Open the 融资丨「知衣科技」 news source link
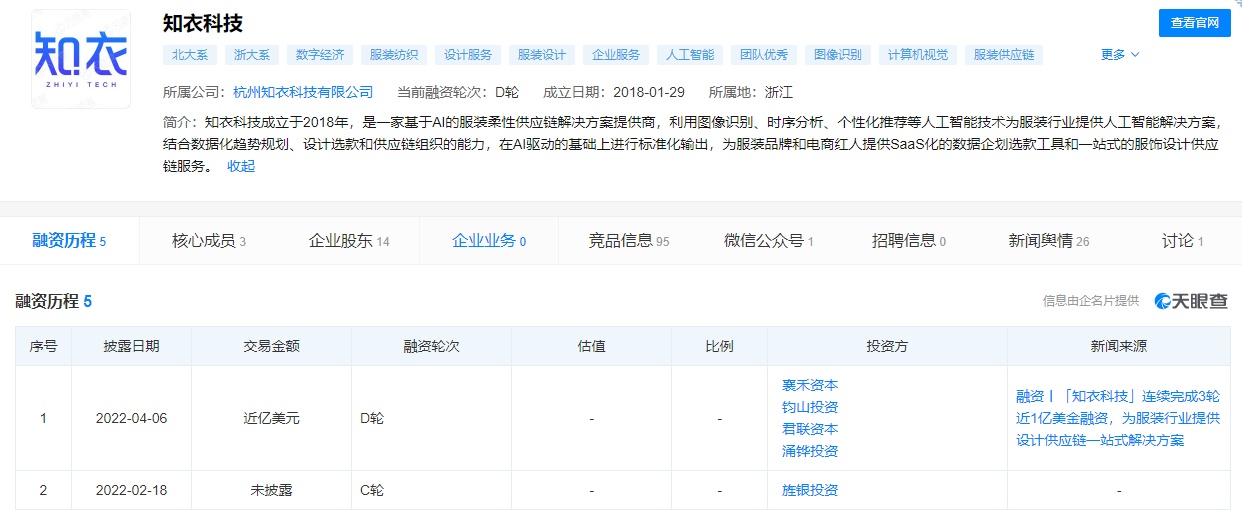Screen dimensions: 1242x510 (x=1118, y=418)
